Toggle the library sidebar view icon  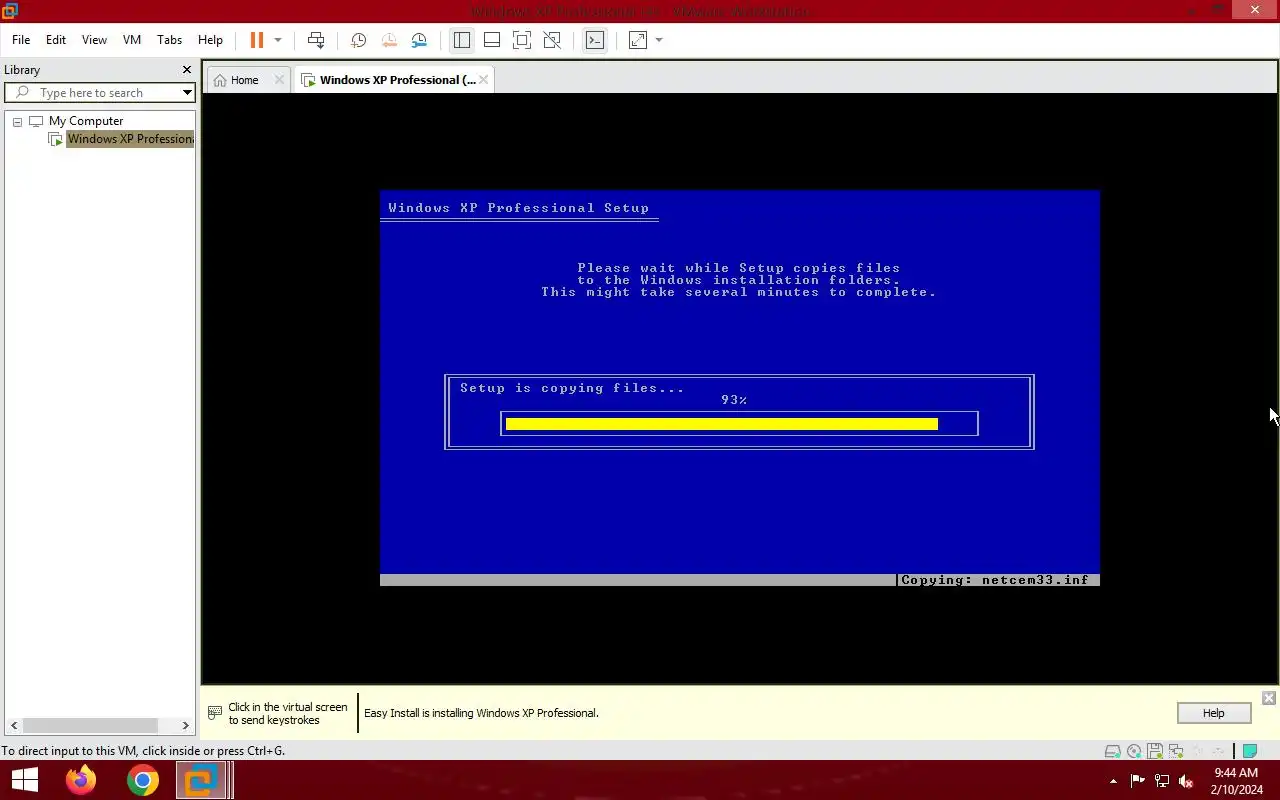(x=461, y=40)
